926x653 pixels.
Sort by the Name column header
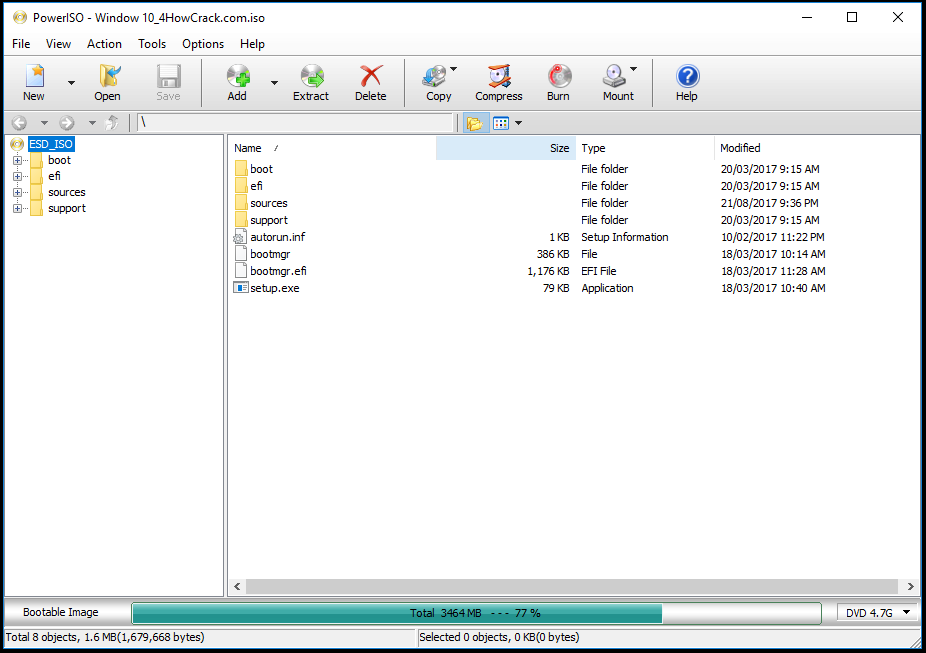[x=332, y=148]
